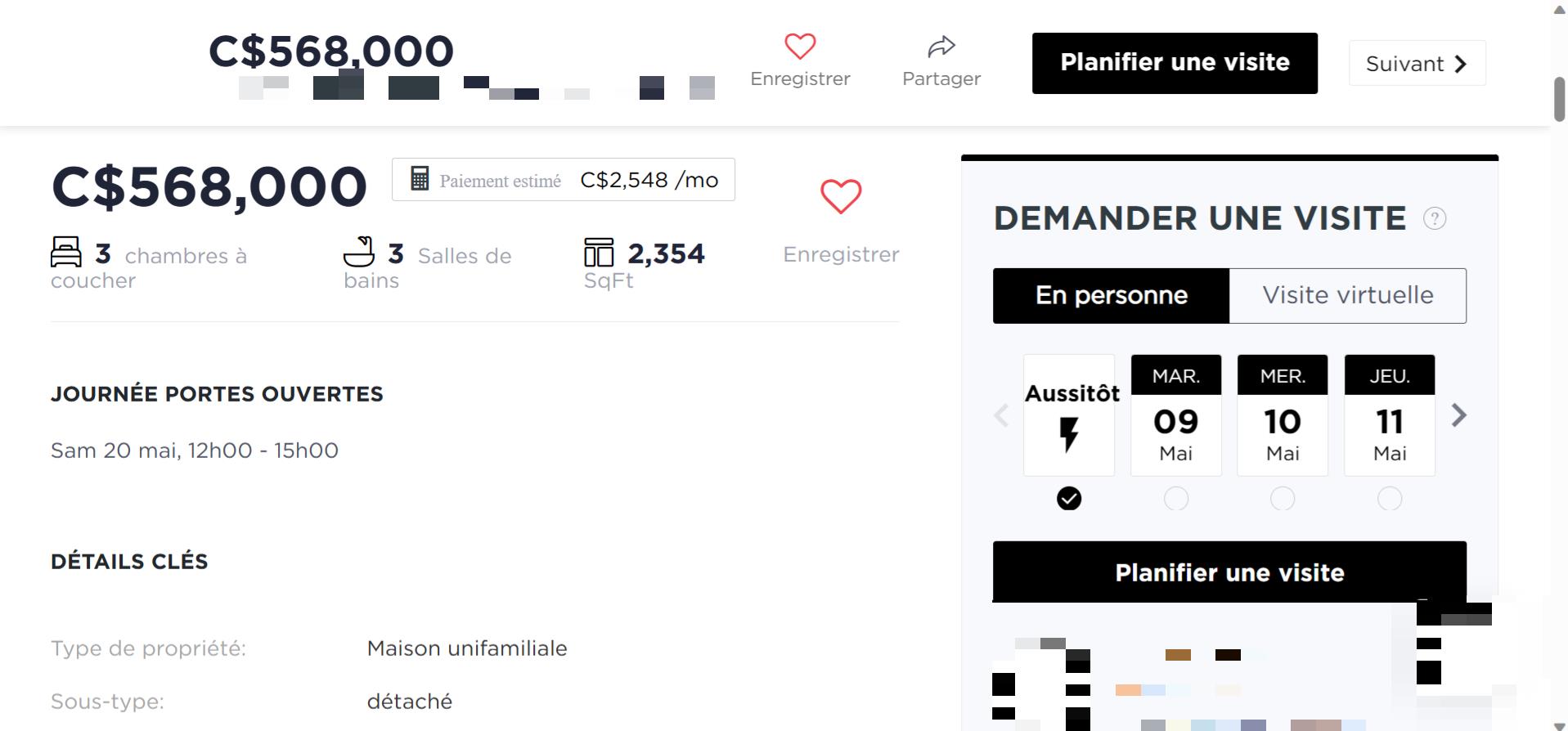This screenshot has width=1568, height=731.
Task: Click the help question mark icon
Action: click(x=1435, y=218)
